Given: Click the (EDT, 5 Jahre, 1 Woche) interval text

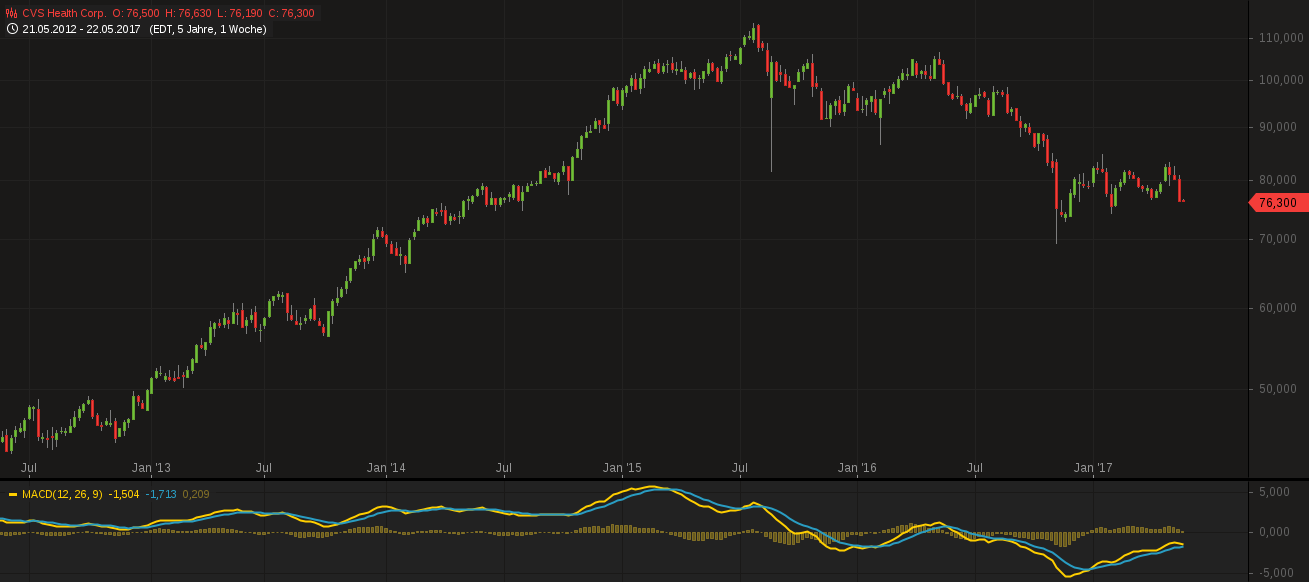Looking at the screenshot, I should pos(208,29).
